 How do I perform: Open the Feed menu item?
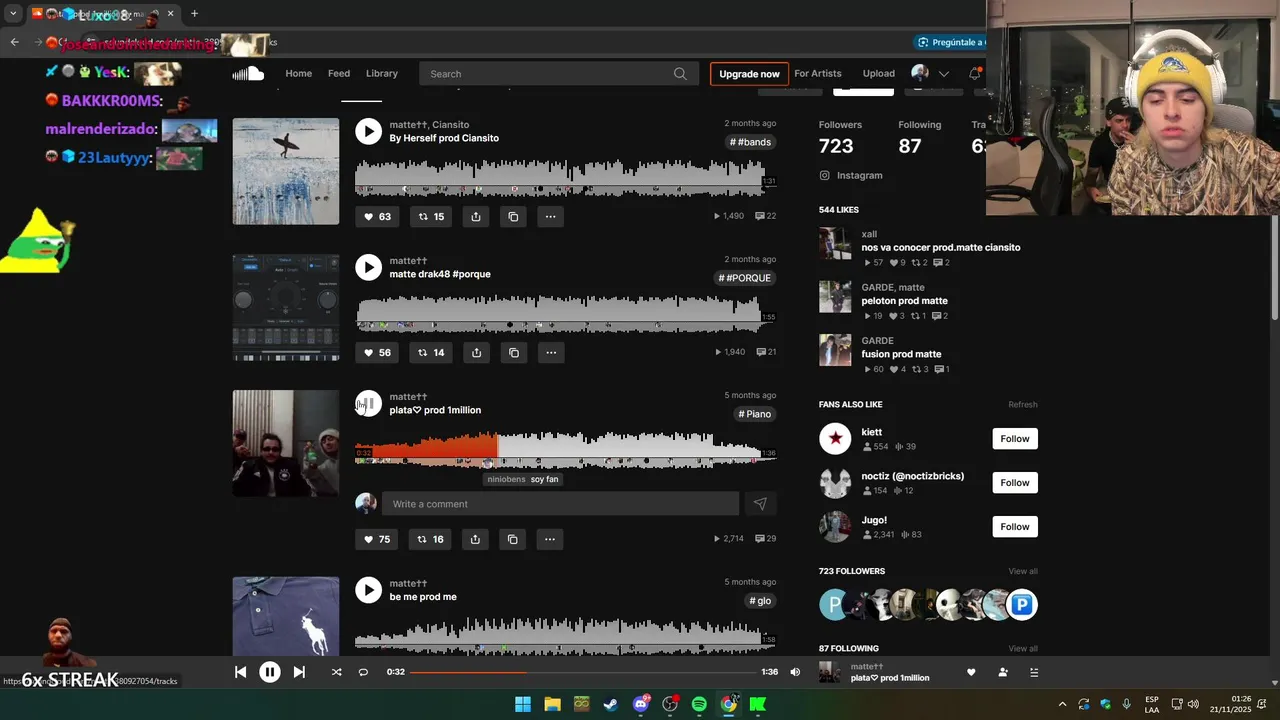[339, 73]
